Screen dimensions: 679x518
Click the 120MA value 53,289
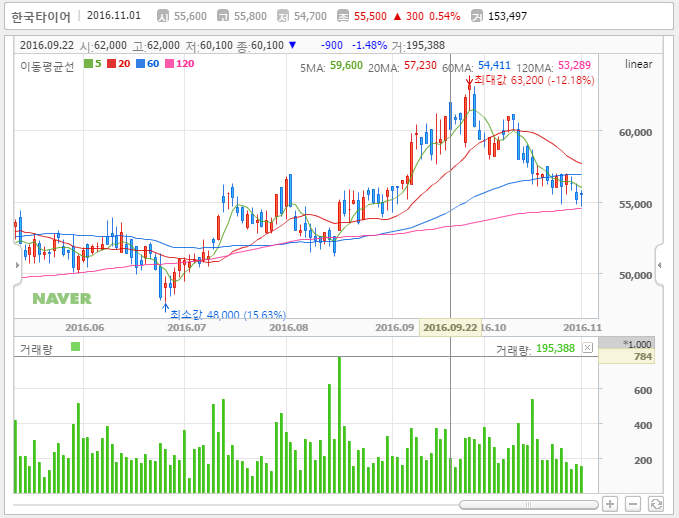pyautogui.click(x=574, y=65)
